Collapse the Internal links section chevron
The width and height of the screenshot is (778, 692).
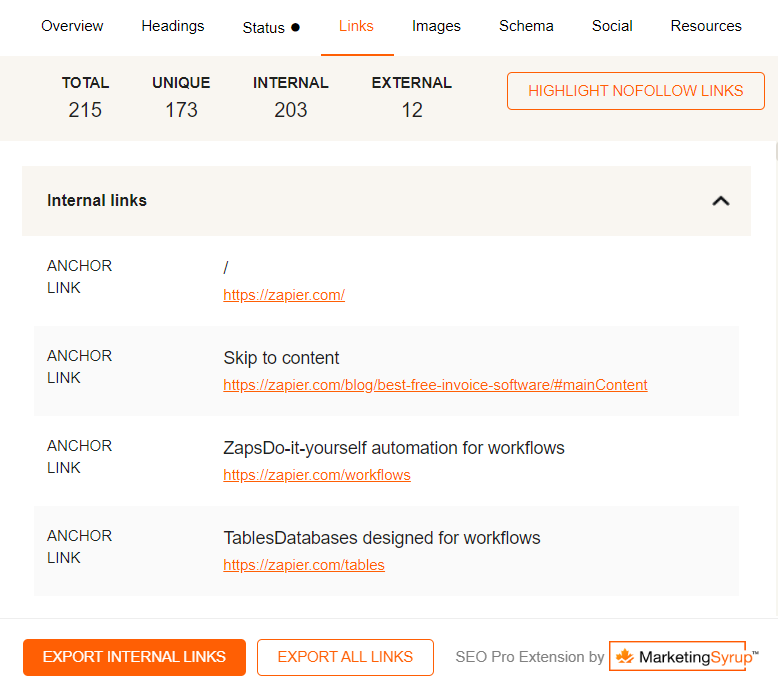click(720, 201)
